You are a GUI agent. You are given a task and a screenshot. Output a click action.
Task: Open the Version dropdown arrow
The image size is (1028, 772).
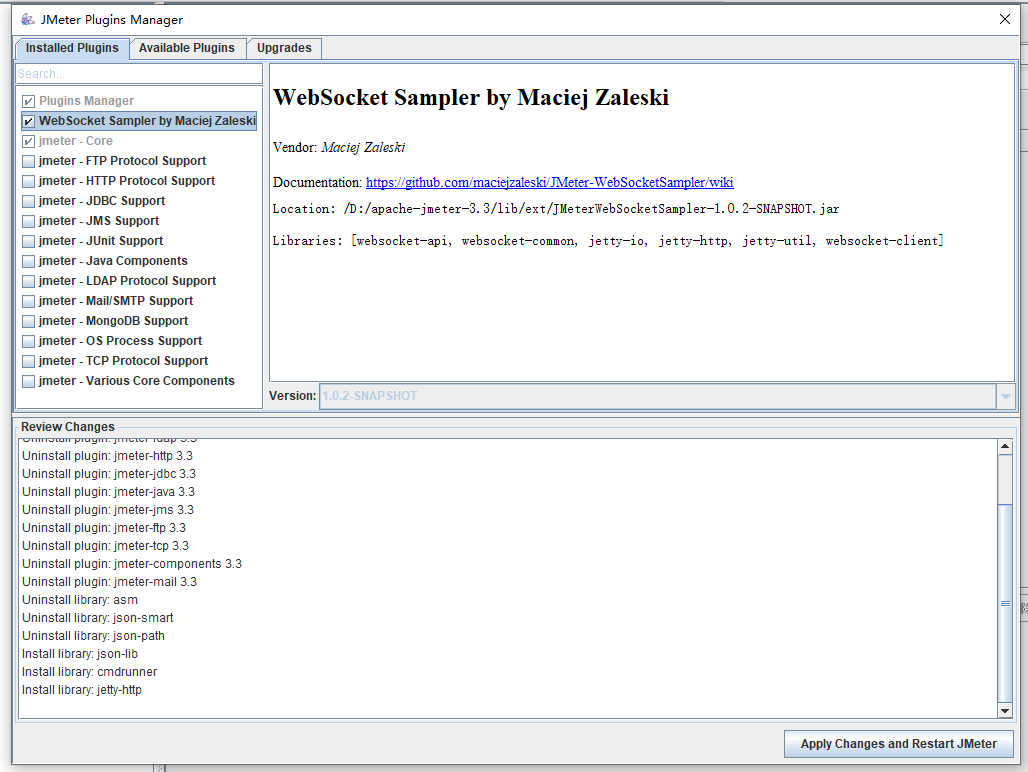click(1005, 396)
